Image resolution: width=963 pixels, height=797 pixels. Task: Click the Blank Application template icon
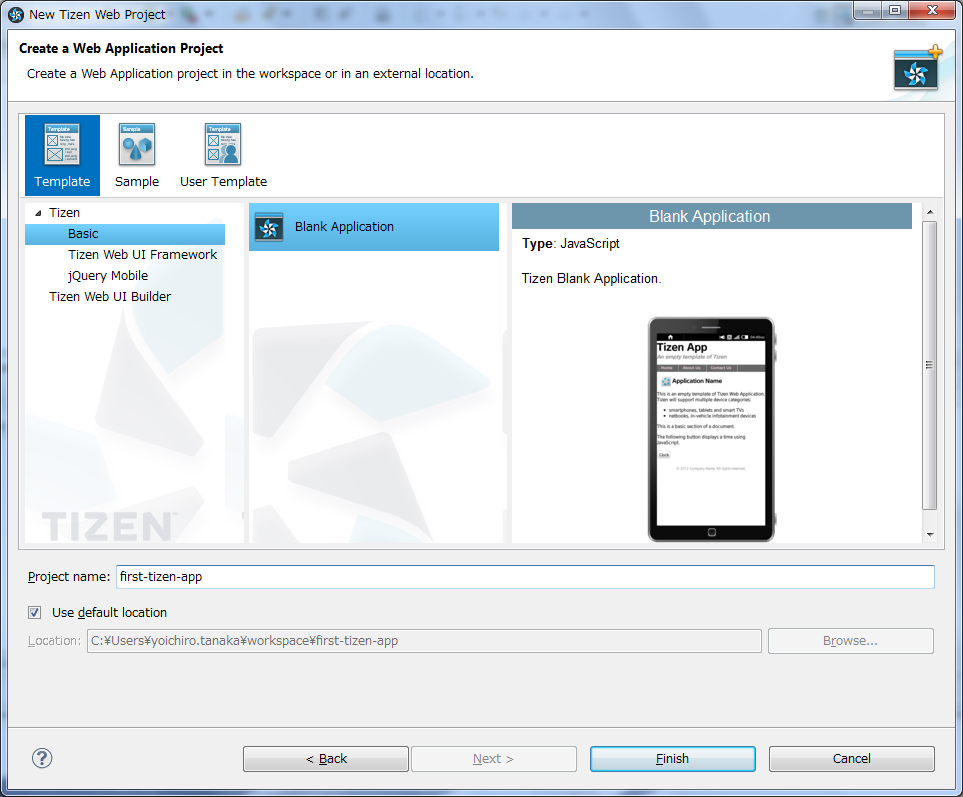pyautogui.click(x=268, y=227)
